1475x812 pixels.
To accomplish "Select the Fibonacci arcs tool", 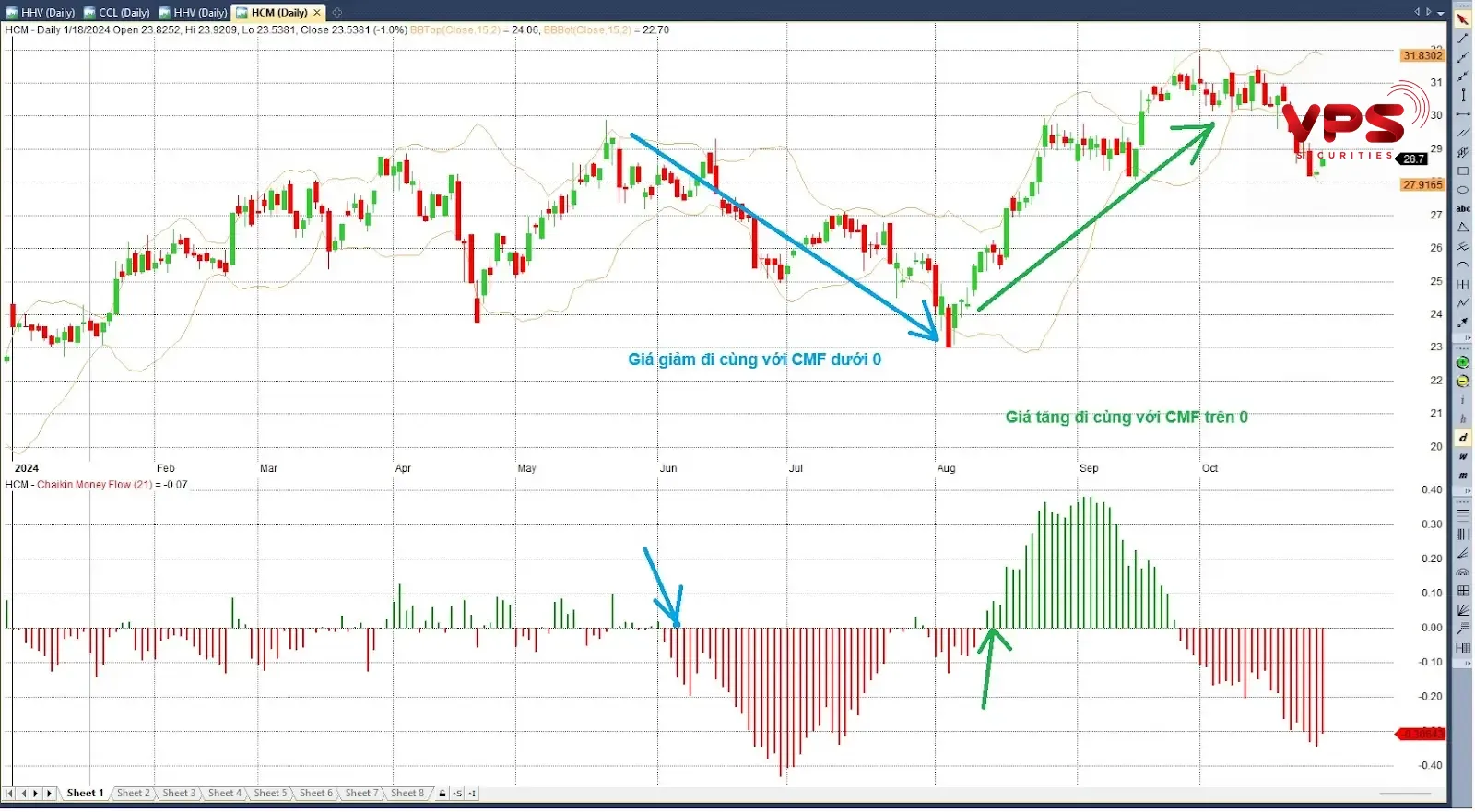I will click(x=1462, y=572).
